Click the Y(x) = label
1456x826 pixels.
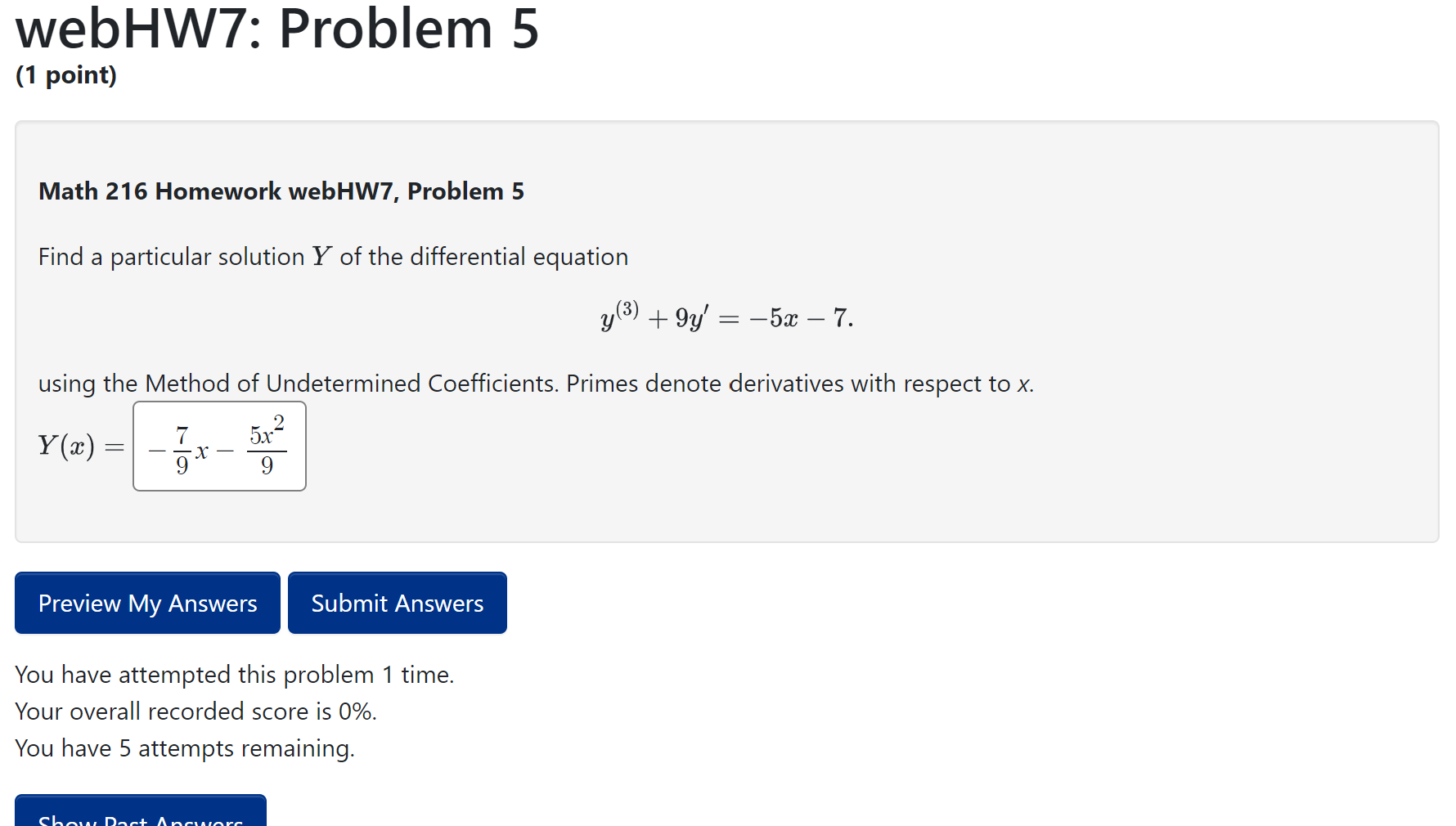click(x=79, y=447)
